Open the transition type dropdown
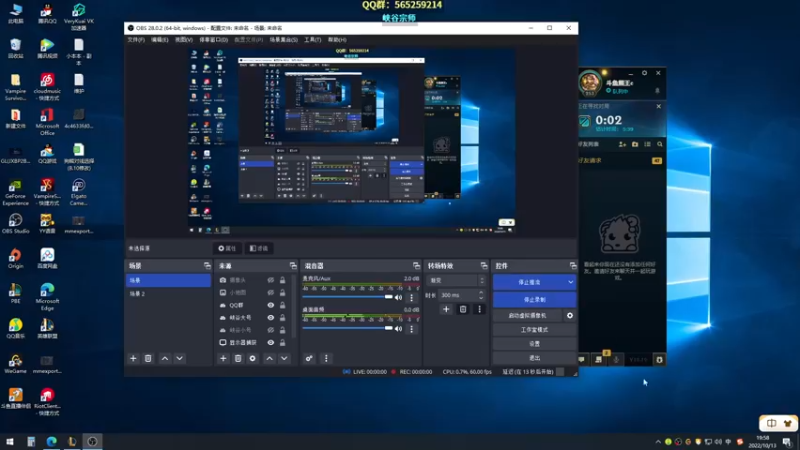 pos(456,280)
